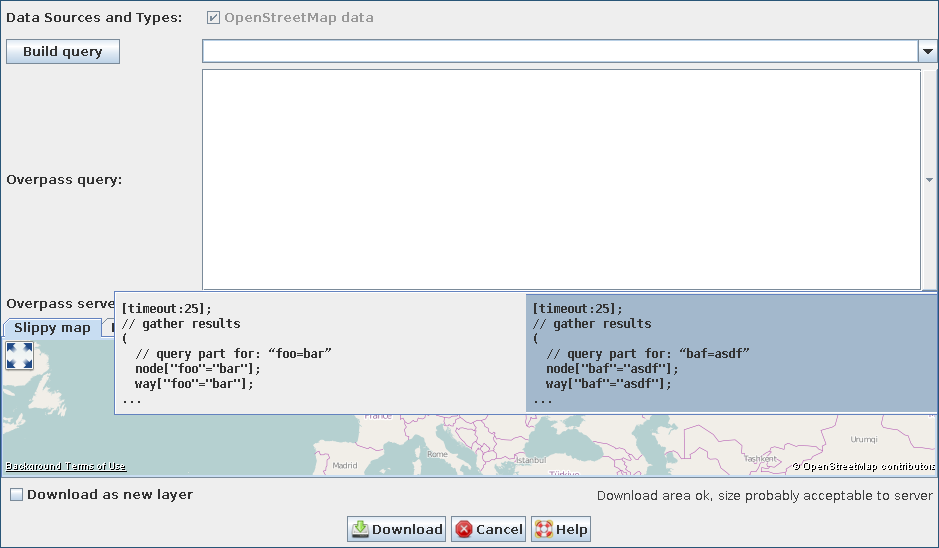Click the map near the Rome label

(x=437, y=453)
